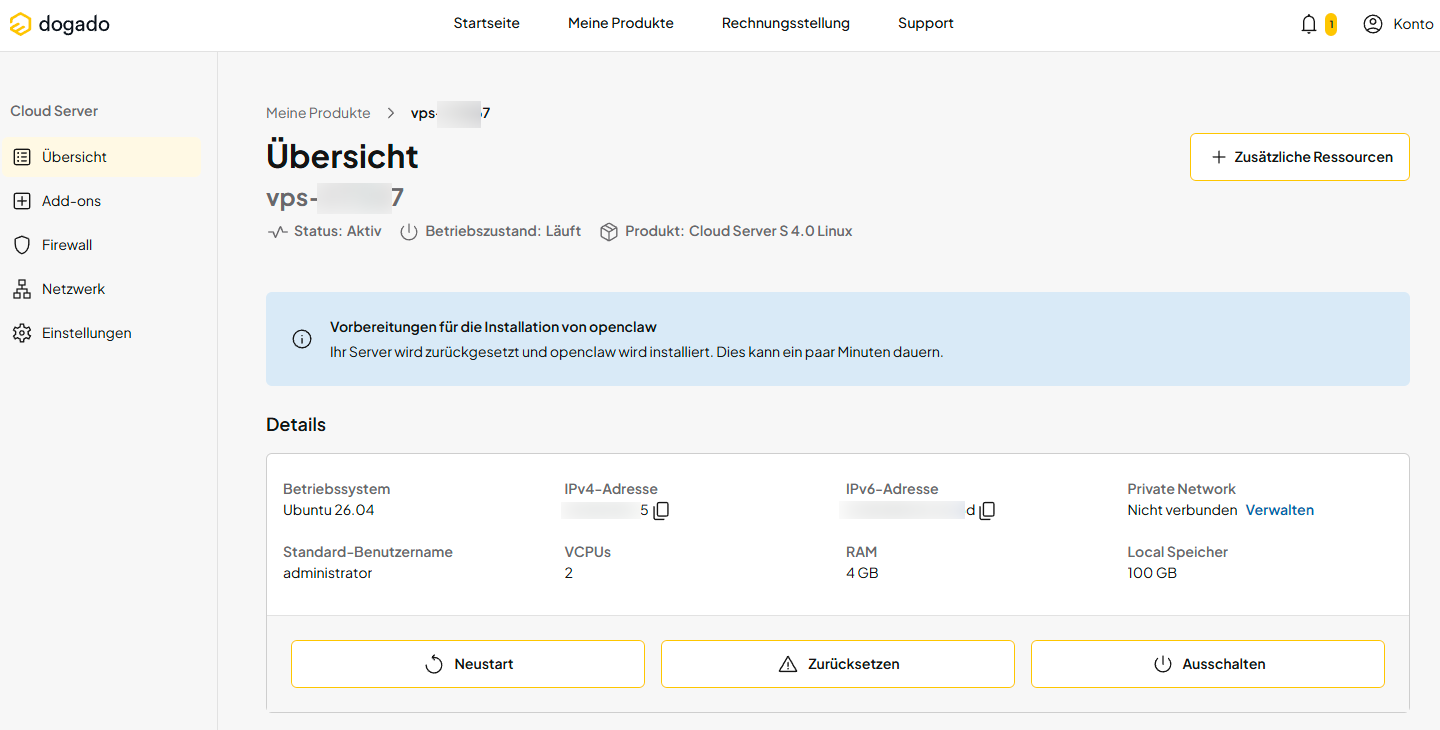The width and height of the screenshot is (1440, 730).
Task: Click the RAM value 4 GB
Action: 862,573
